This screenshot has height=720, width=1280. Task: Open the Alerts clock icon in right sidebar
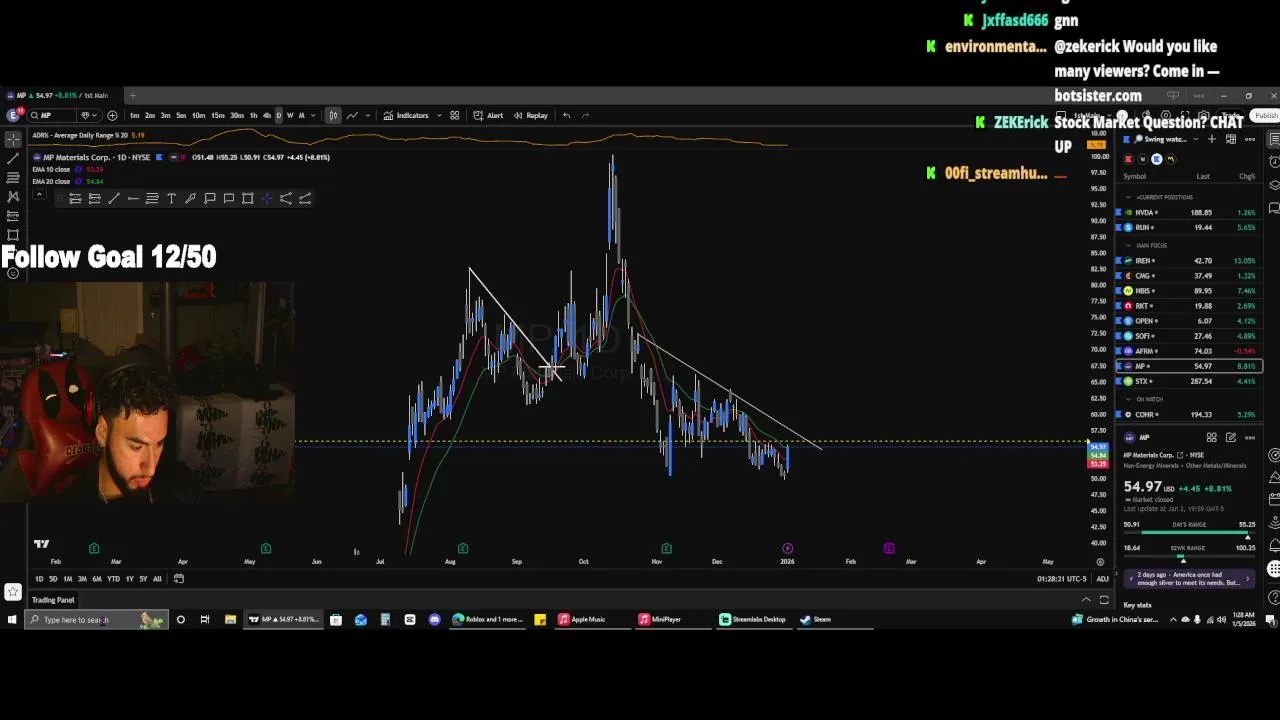1274,161
